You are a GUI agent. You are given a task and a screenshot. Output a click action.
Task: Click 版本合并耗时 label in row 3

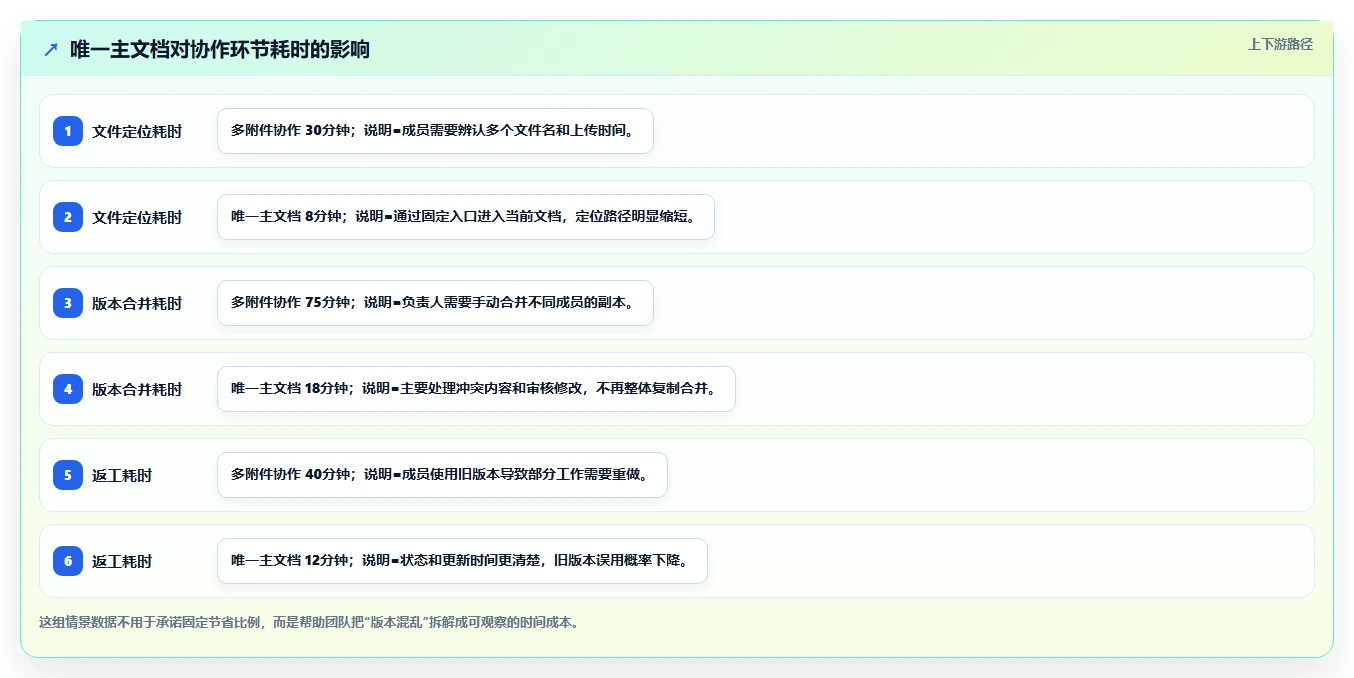tap(137, 303)
